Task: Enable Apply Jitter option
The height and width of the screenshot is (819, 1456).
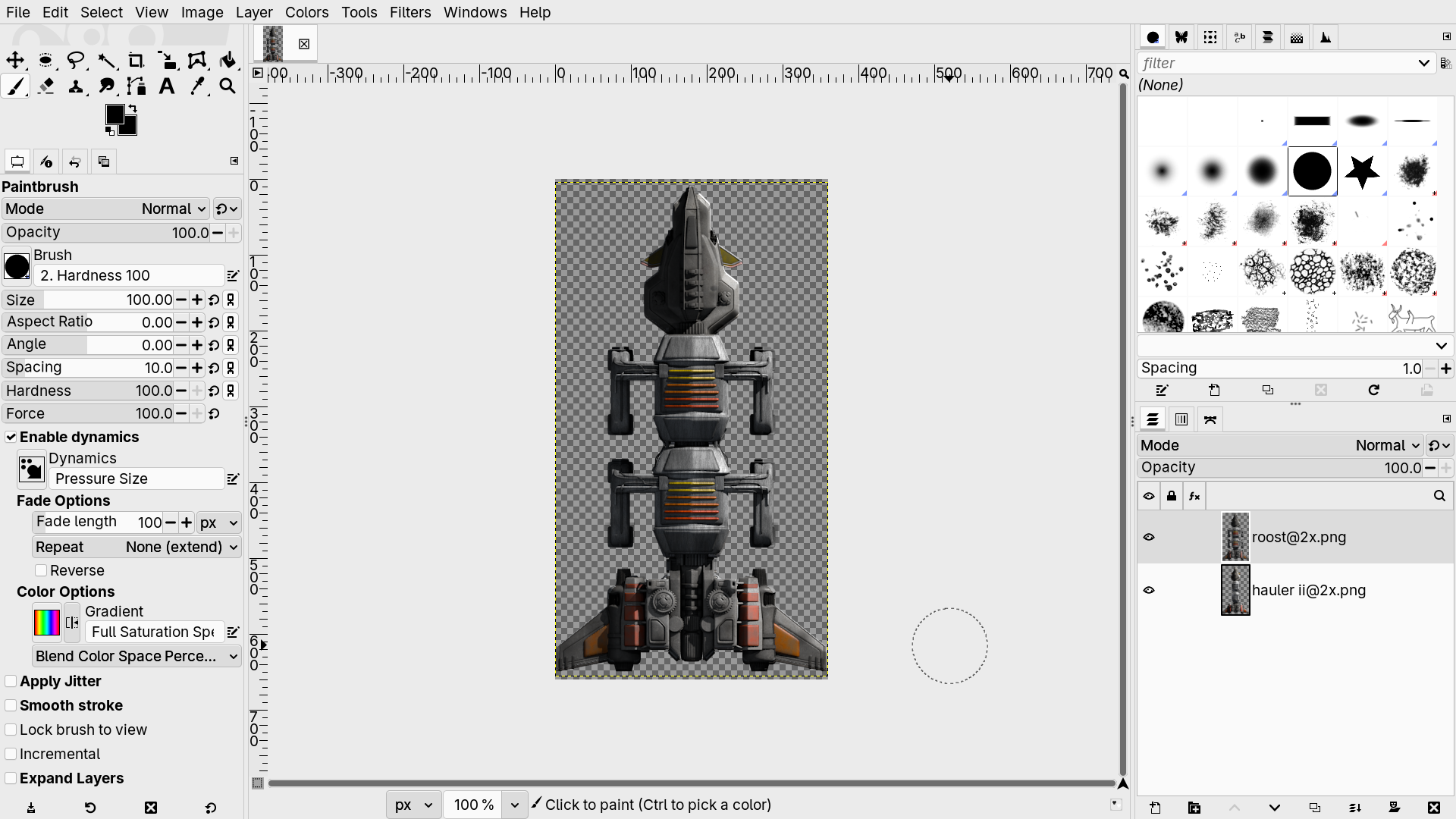Action: (11, 682)
